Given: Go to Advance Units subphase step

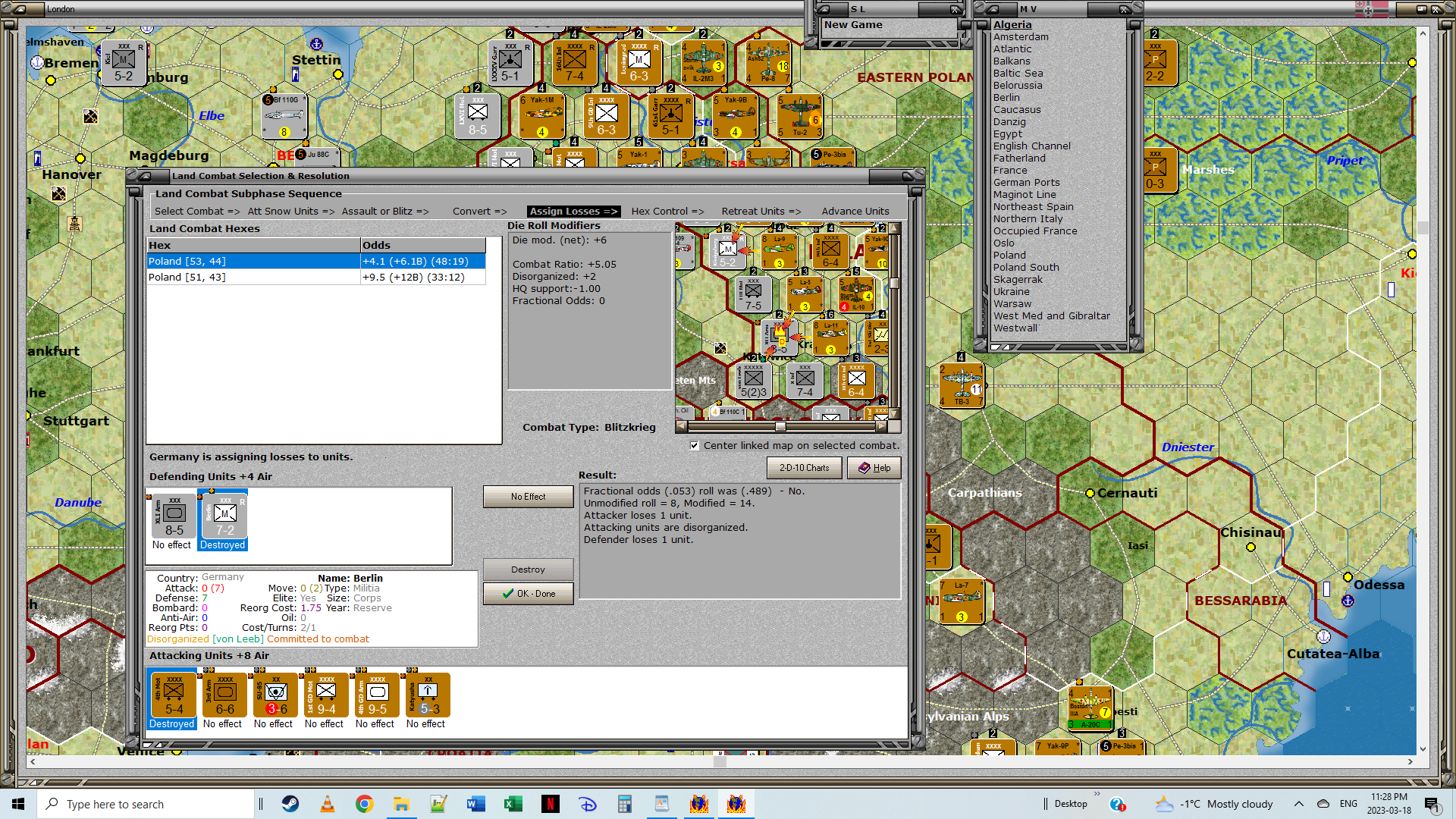Looking at the screenshot, I should (855, 212).
